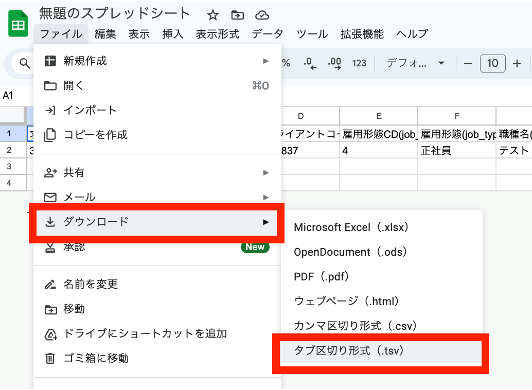Image resolution: width=532 pixels, height=390 pixels.
Task: Click the name box showing A1
Action: (x=8, y=96)
